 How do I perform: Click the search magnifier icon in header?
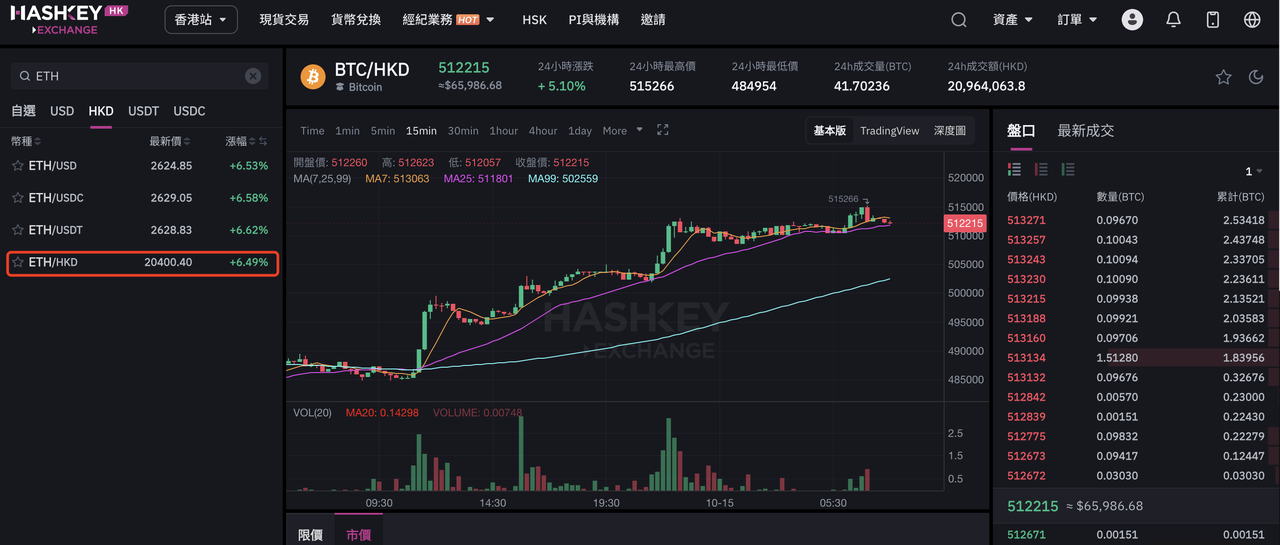958,20
